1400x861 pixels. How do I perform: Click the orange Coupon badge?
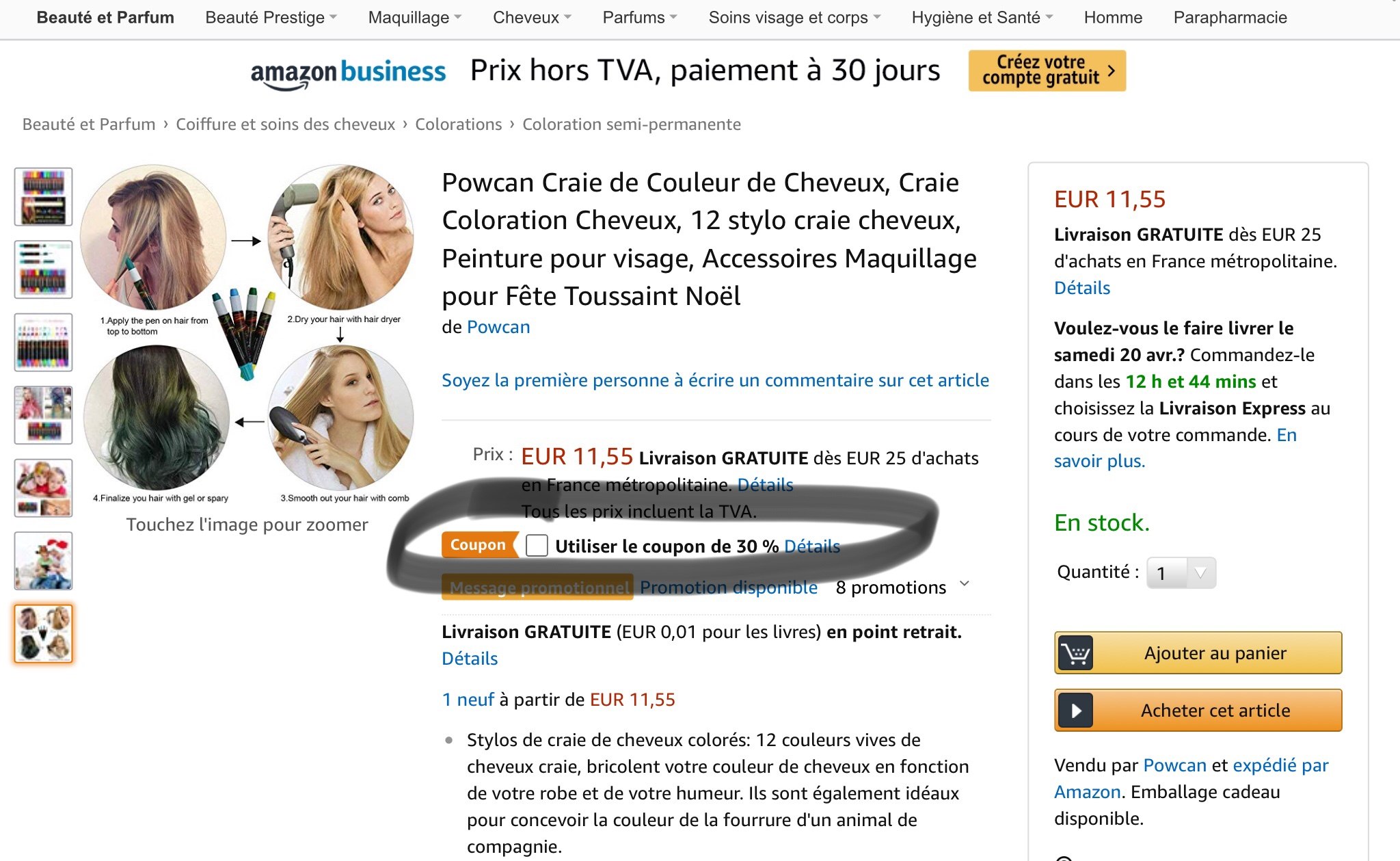click(x=479, y=545)
